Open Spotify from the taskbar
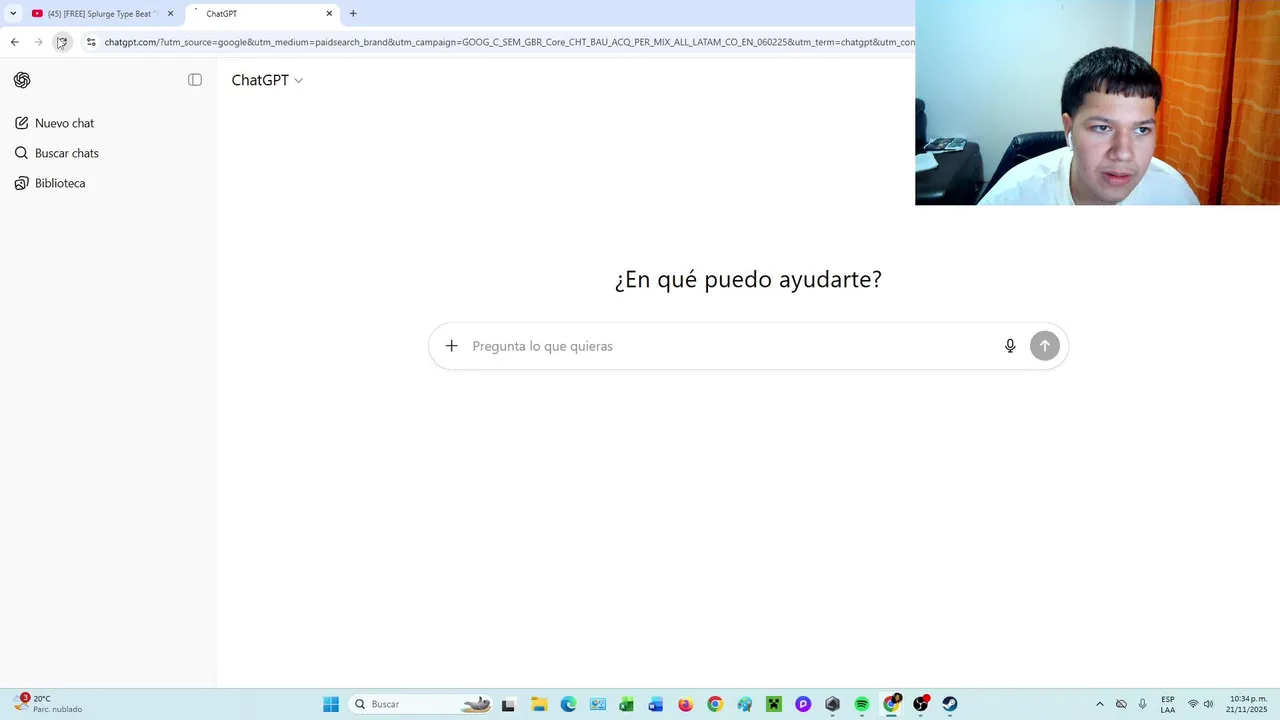 (x=862, y=704)
